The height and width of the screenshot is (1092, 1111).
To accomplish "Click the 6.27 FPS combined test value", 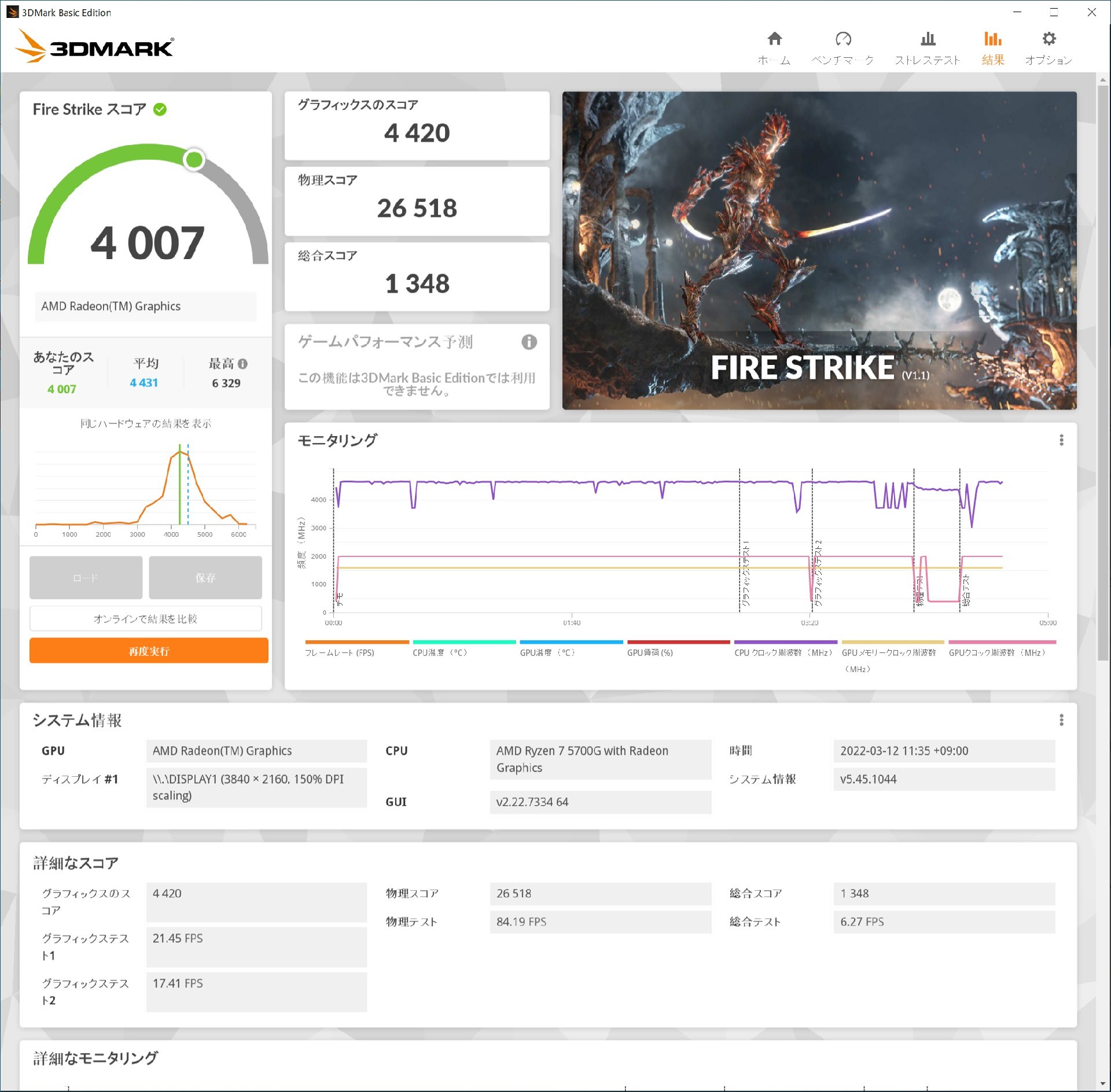I will pyautogui.click(x=944, y=921).
